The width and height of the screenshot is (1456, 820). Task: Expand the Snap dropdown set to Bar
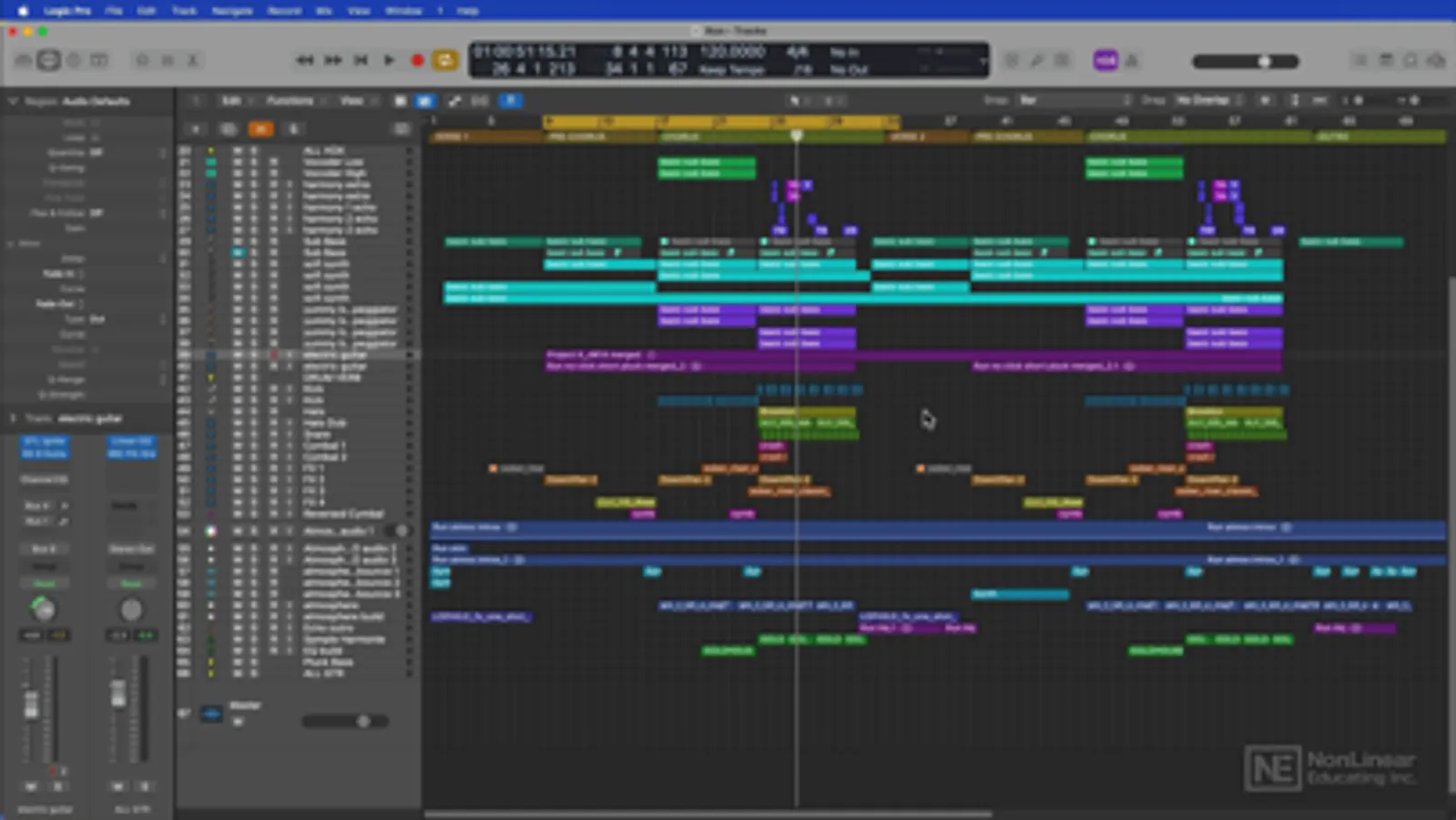[x=1074, y=100]
